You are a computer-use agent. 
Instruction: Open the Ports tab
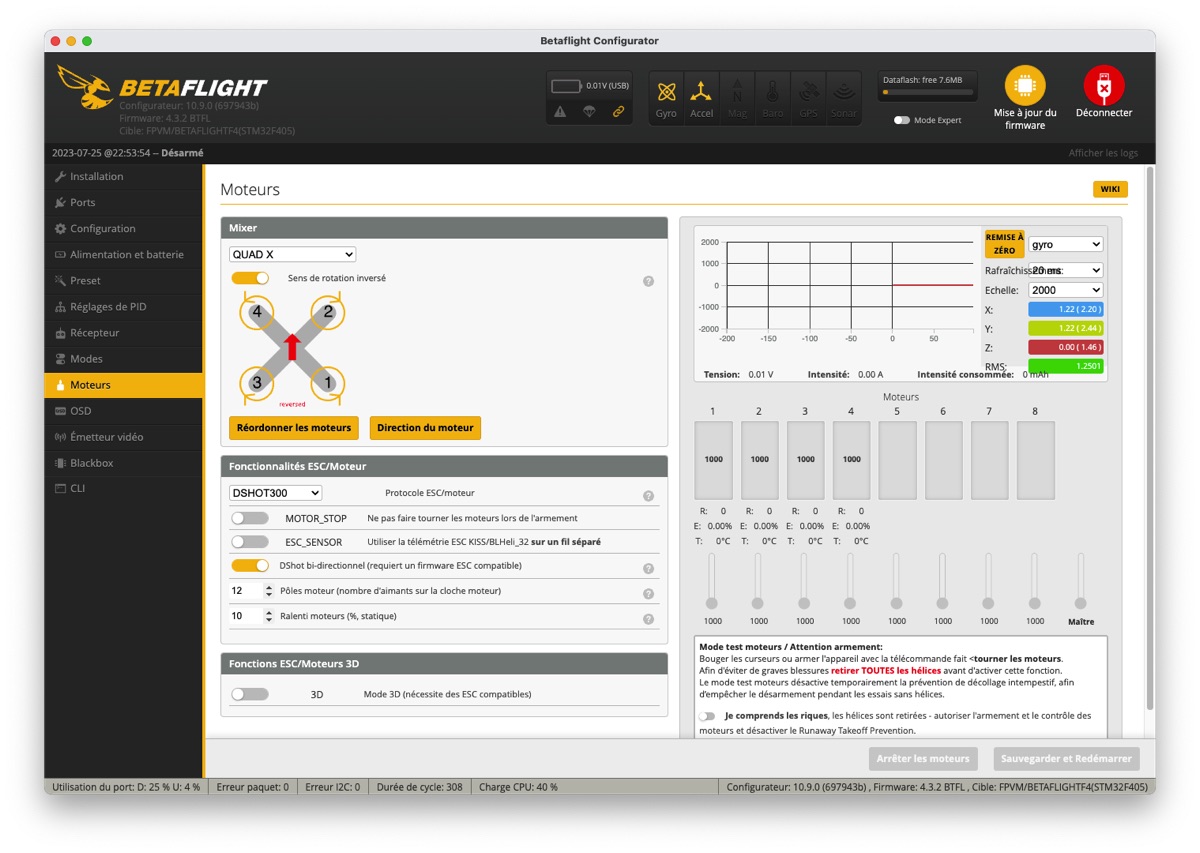point(124,202)
